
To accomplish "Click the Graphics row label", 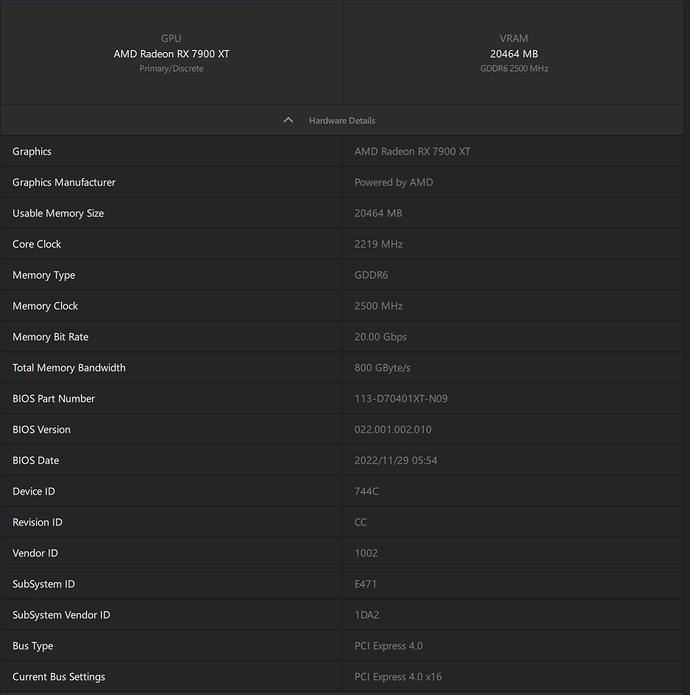I will [x=32, y=151].
